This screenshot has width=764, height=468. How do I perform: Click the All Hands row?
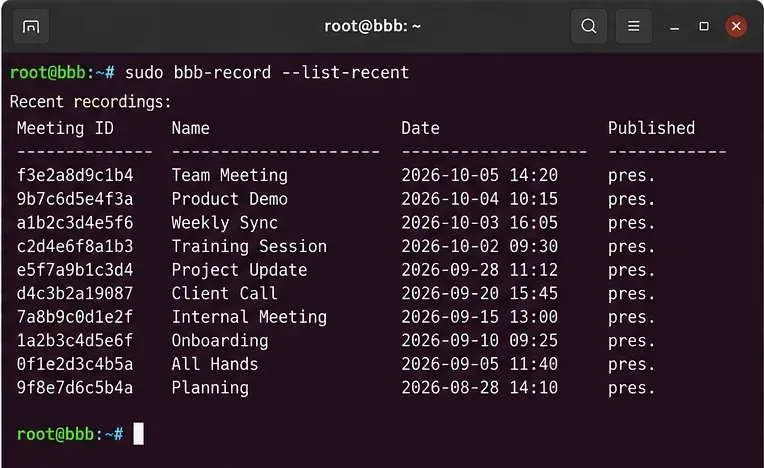[x=336, y=364]
